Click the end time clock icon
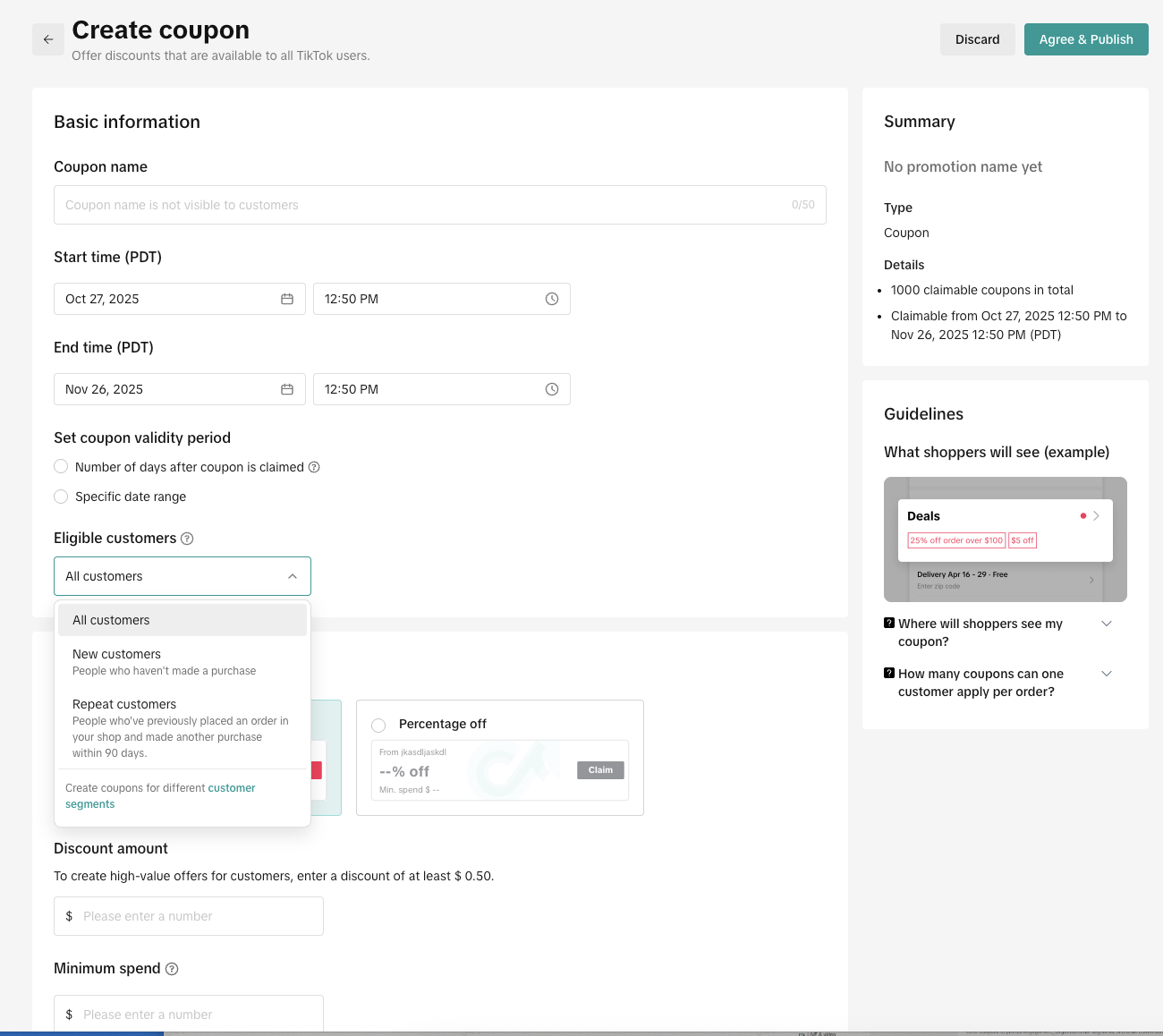The image size is (1163, 1036). coord(552,389)
